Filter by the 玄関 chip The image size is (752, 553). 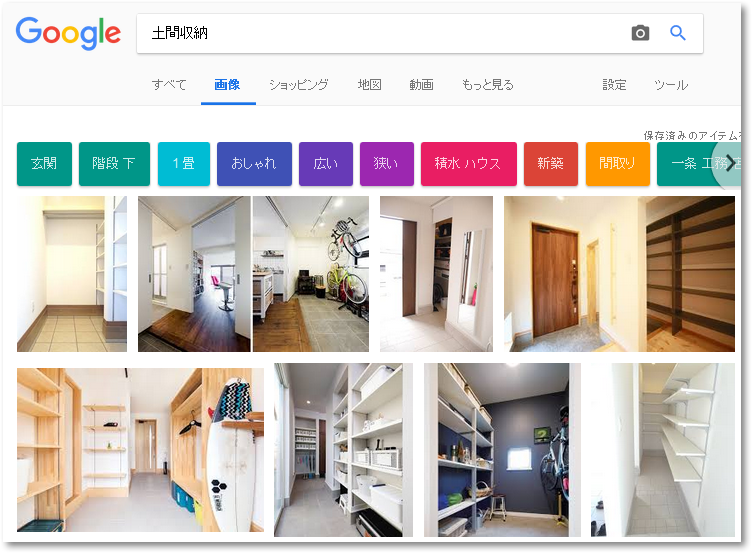pyautogui.click(x=44, y=164)
